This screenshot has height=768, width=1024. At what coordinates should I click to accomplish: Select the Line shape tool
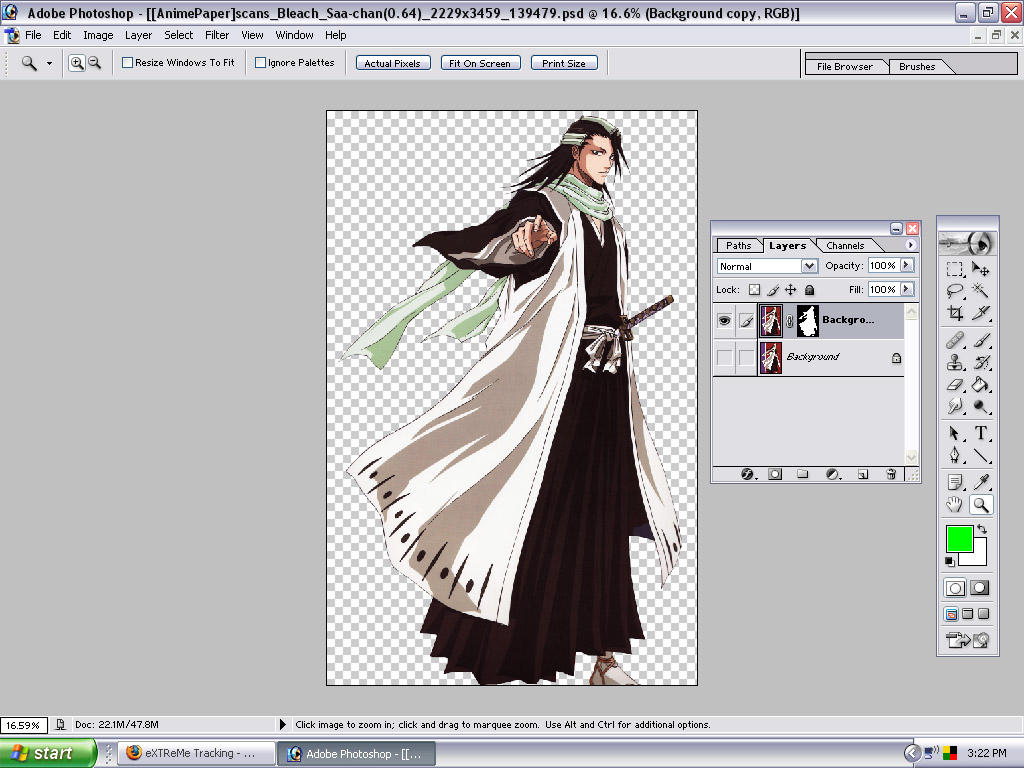980,455
